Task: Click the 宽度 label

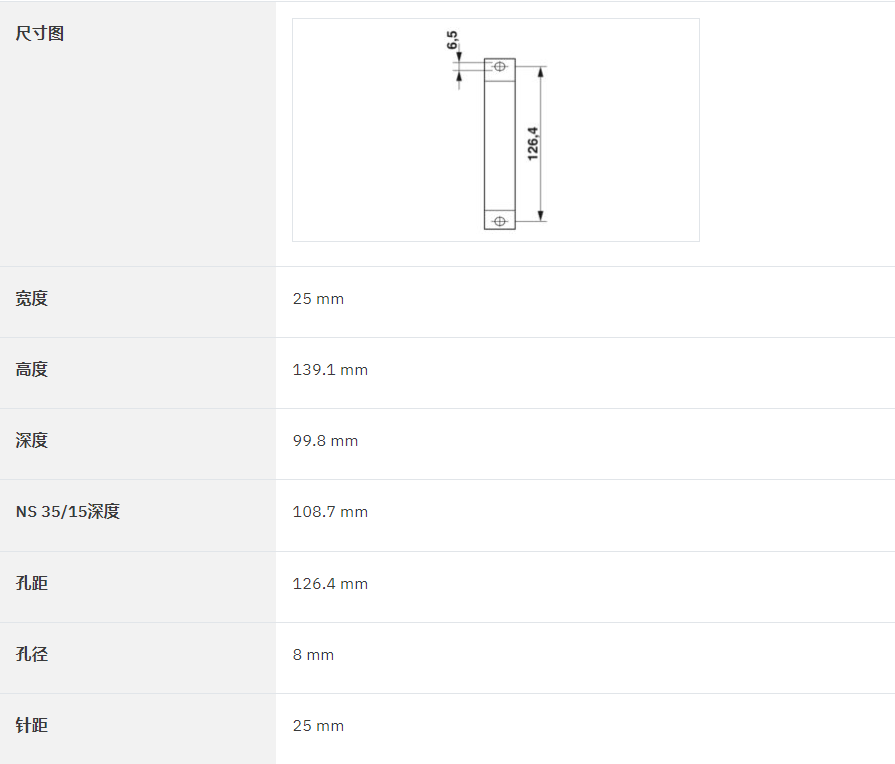Action: pyautogui.click(x=31, y=298)
